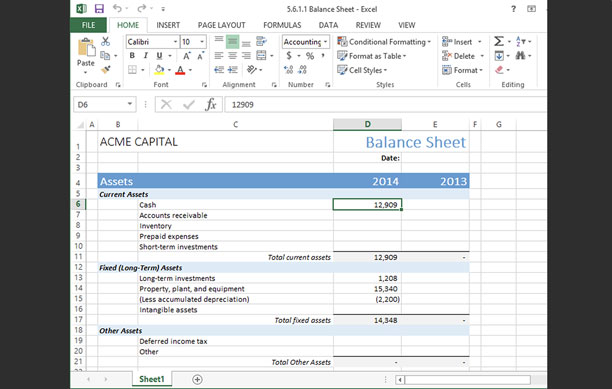Add a new sheet with the plus icon
Image resolution: width=612 pixels, height=389 pixels.
197,379
